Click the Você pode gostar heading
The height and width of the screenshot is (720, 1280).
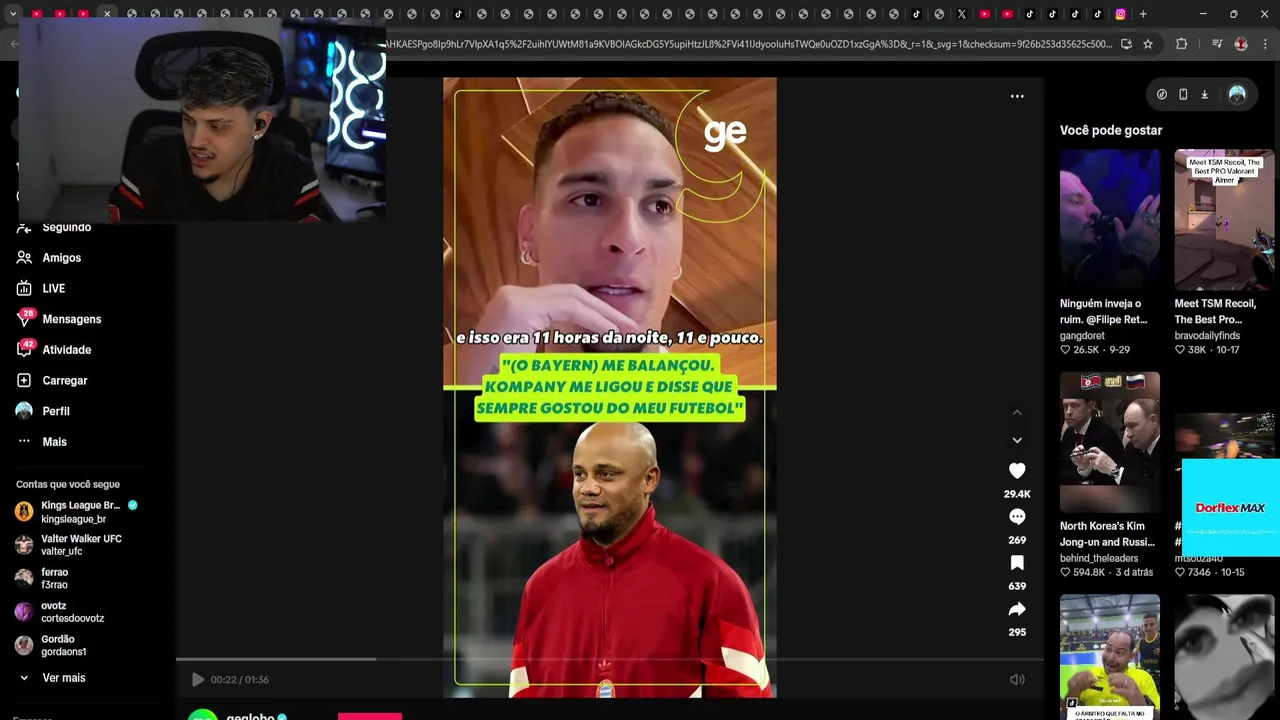[1111, 130]
